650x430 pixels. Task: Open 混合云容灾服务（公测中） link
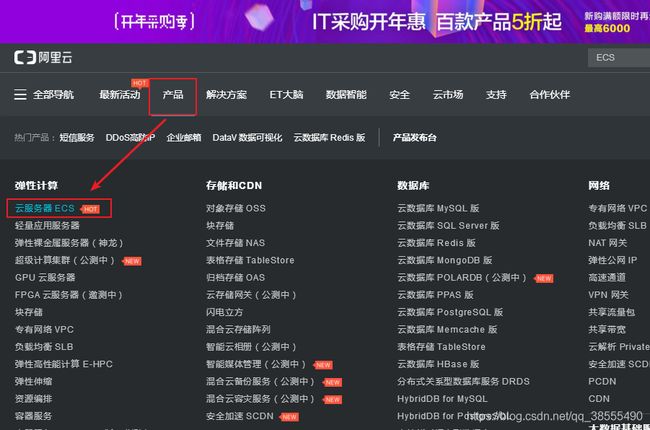(261, 399)
